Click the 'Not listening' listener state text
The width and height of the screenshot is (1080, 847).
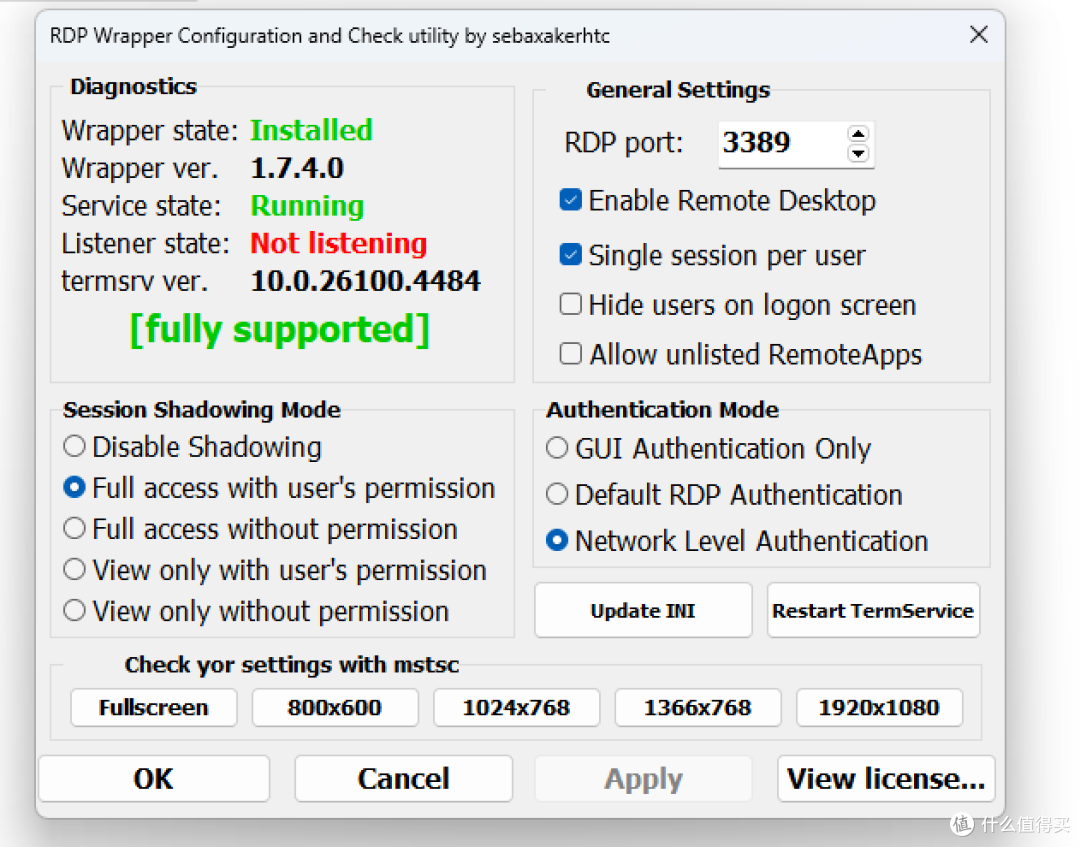coord(339,243)
